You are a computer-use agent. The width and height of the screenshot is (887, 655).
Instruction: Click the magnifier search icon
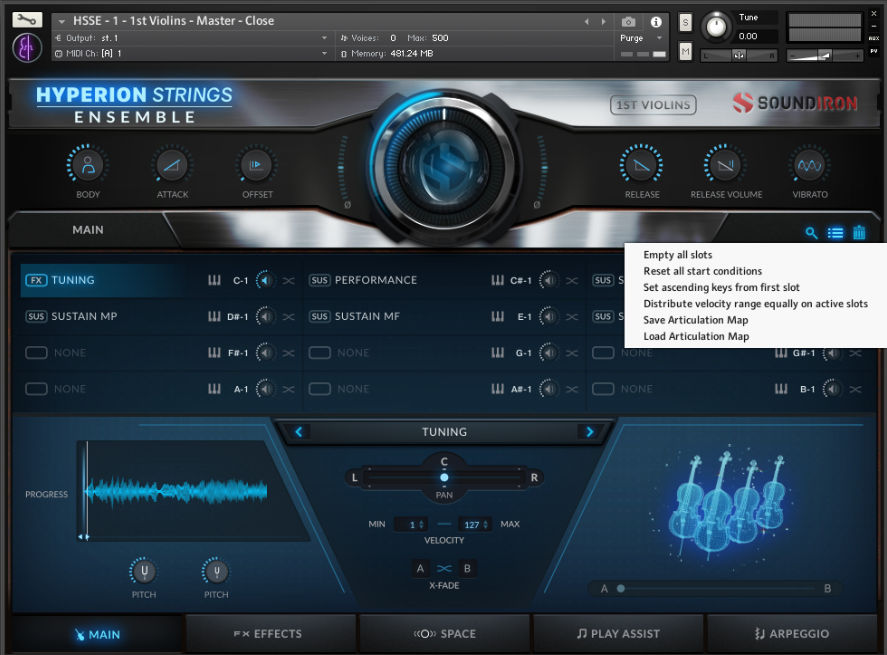pyautogui.click(x=812, y=233)
